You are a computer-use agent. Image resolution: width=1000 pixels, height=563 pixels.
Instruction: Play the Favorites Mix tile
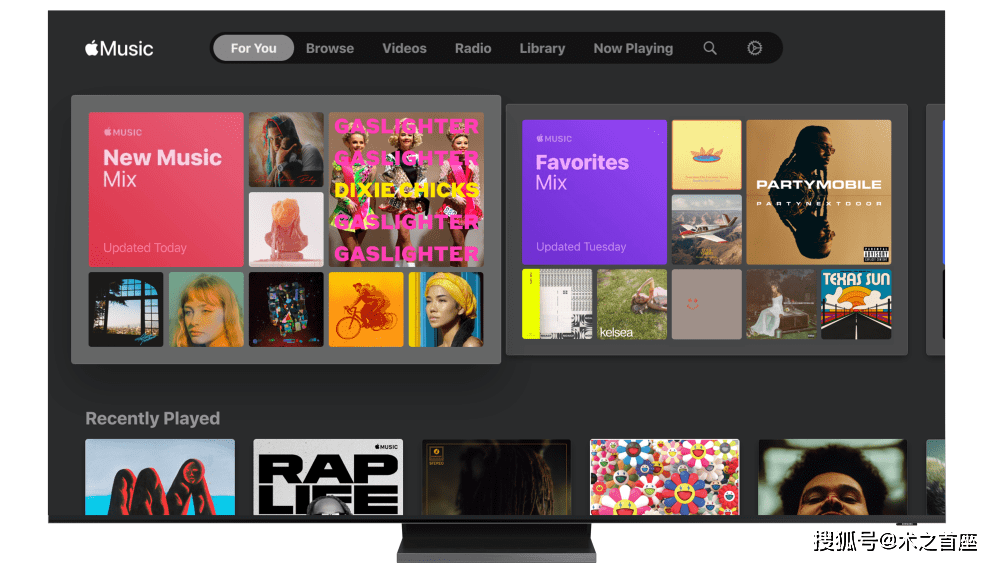pos(594,192)
